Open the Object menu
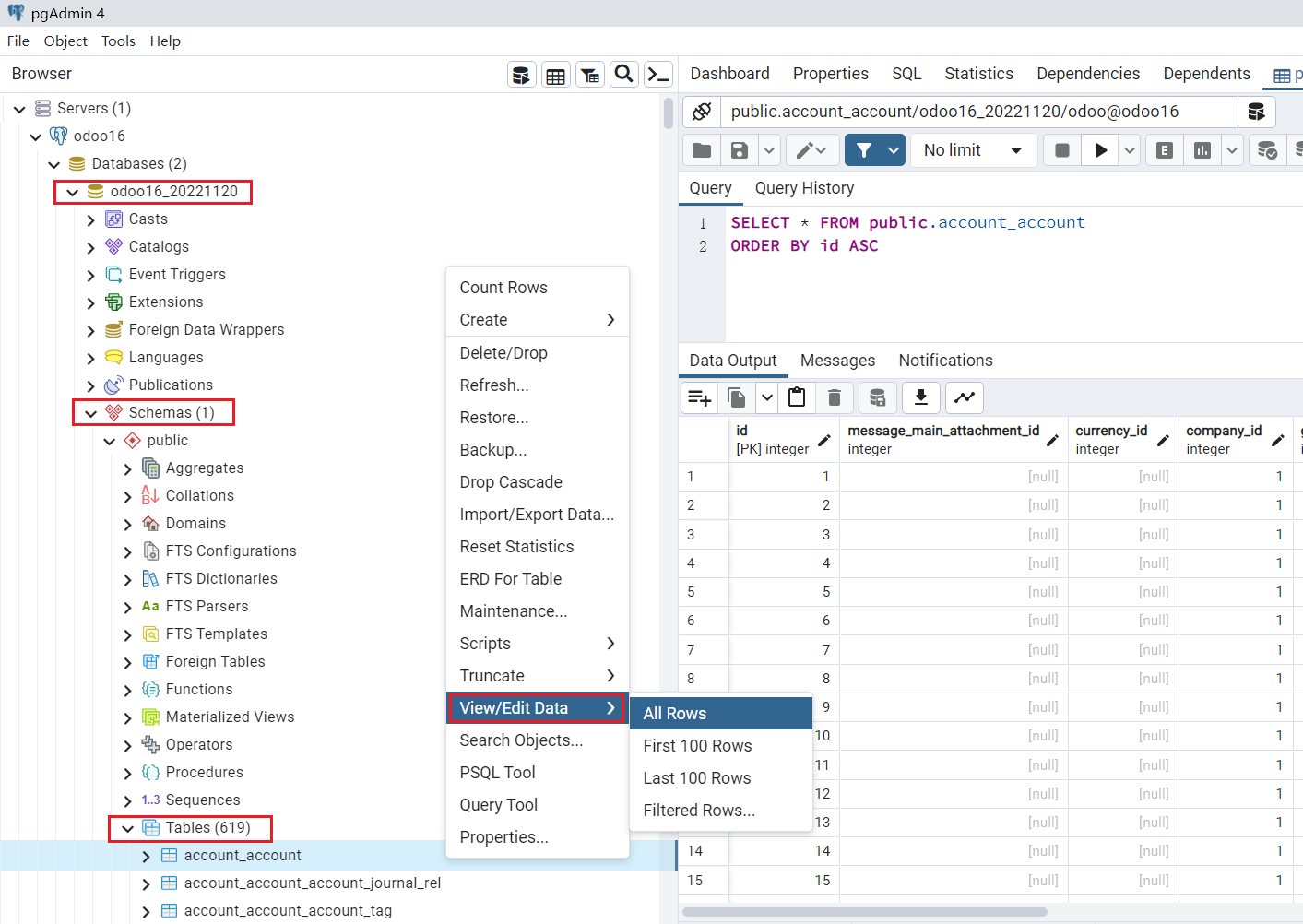 [65, 41]
